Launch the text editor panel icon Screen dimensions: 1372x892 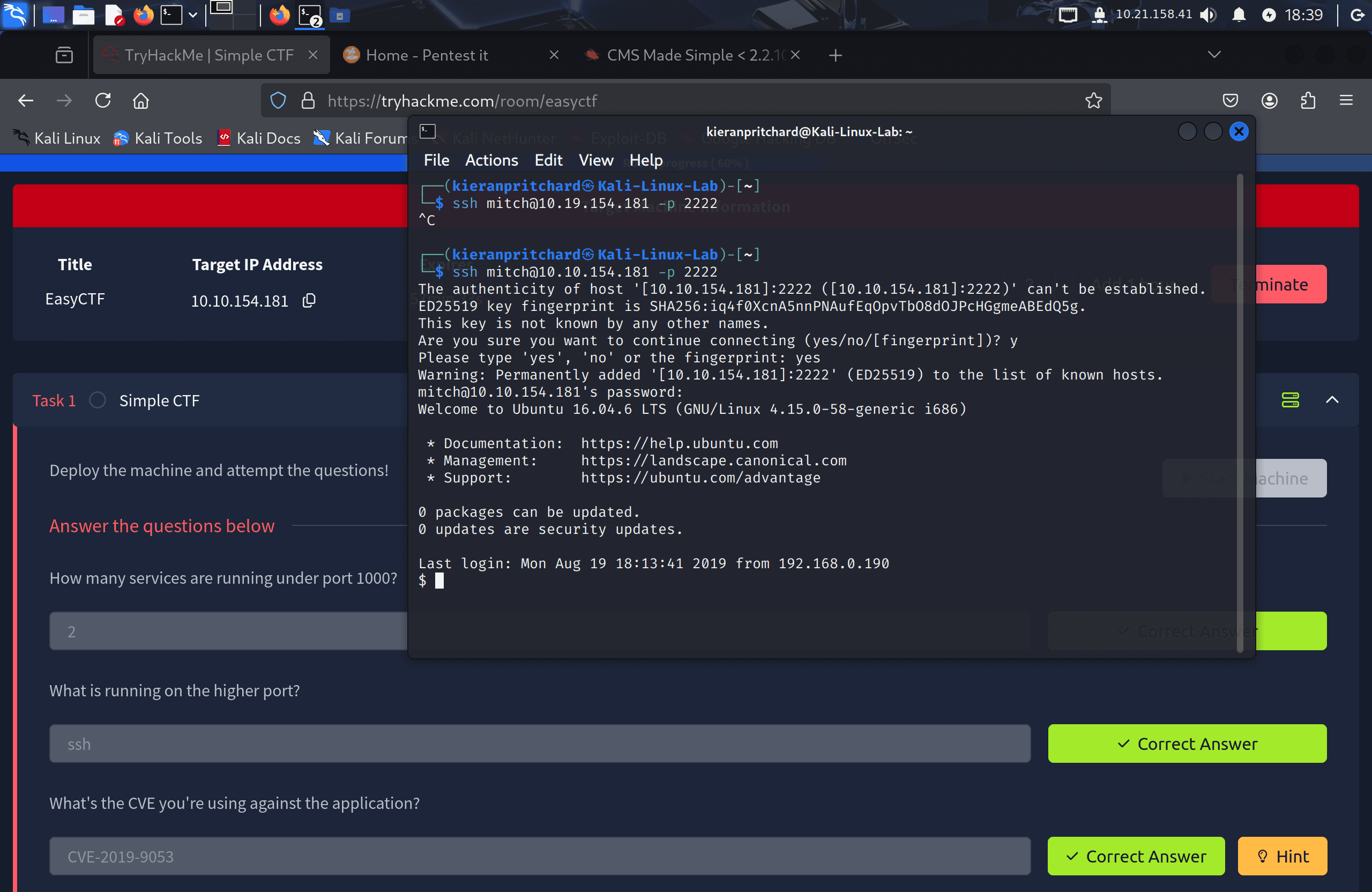pyautogui.click(x=114, y=15)
